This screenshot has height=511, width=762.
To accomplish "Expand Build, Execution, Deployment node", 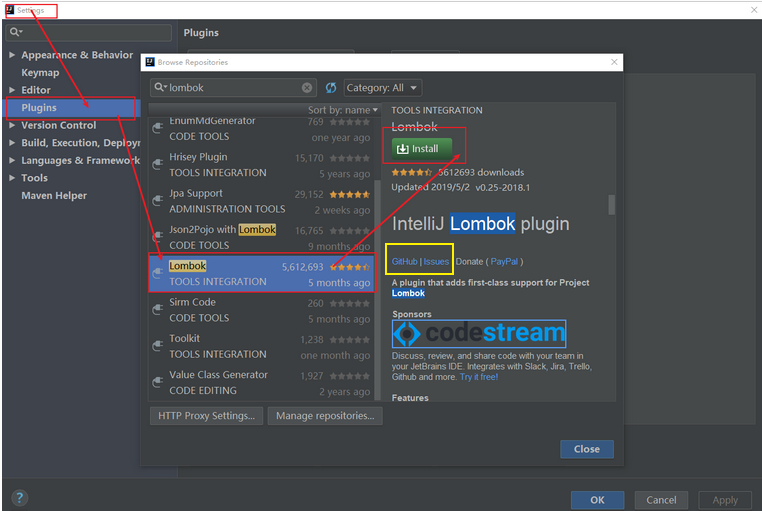I will pyautogui.click(x=12, y=143).
